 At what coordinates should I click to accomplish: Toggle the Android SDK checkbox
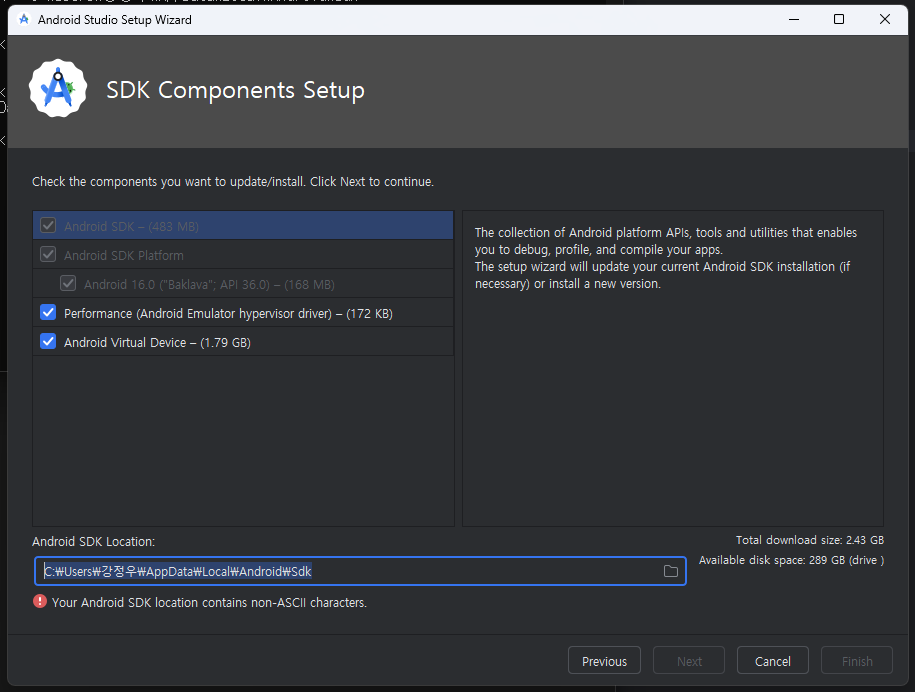tap(48, 225)
